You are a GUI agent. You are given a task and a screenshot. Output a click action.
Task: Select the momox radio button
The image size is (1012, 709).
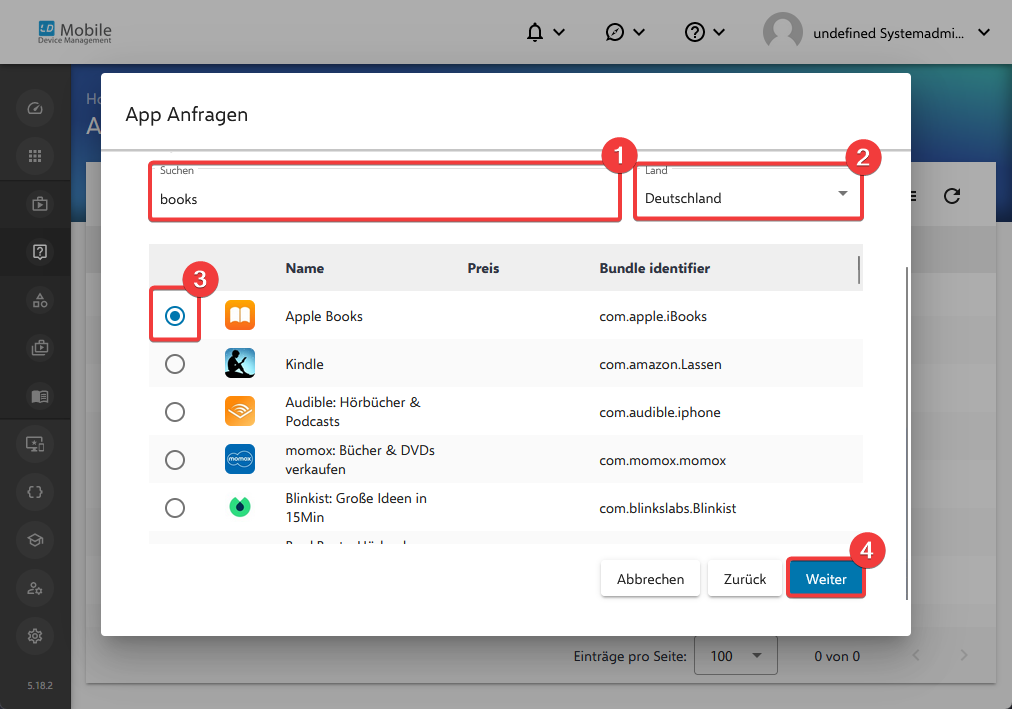pos(175,460)
